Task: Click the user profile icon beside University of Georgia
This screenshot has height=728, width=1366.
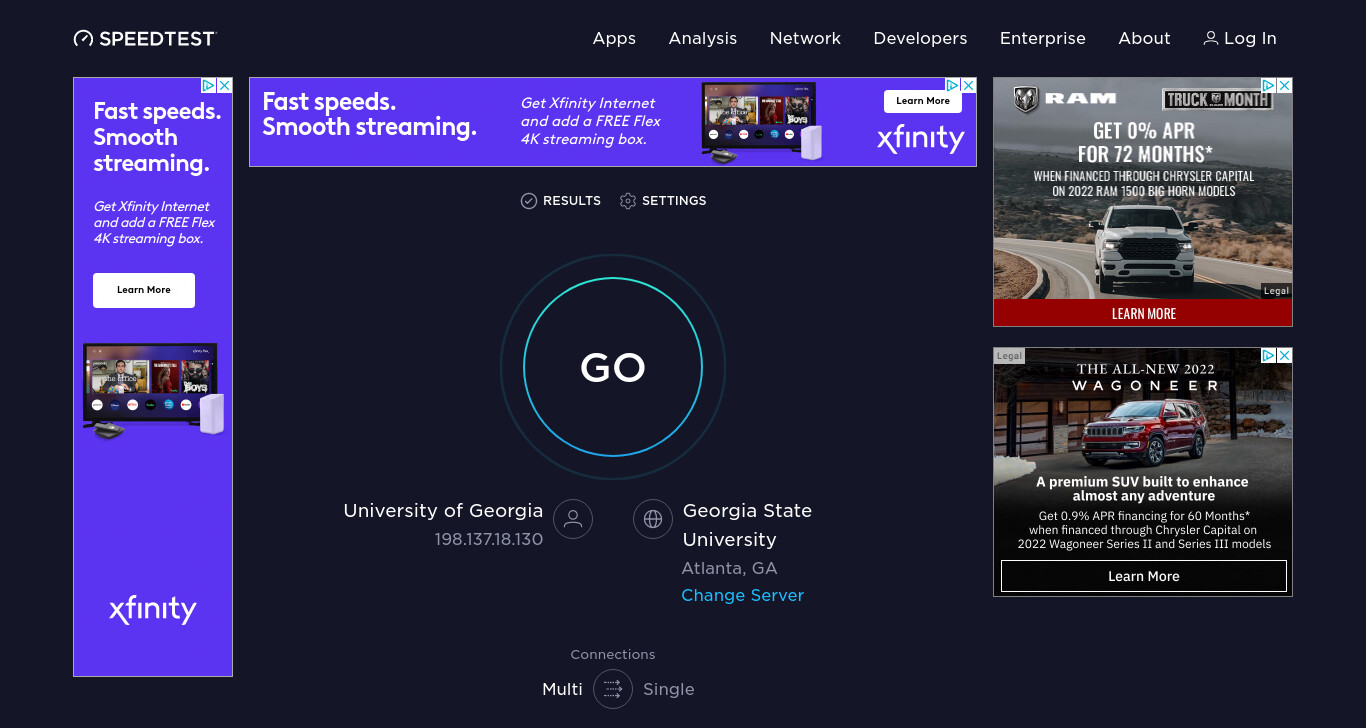Action: 573,519
